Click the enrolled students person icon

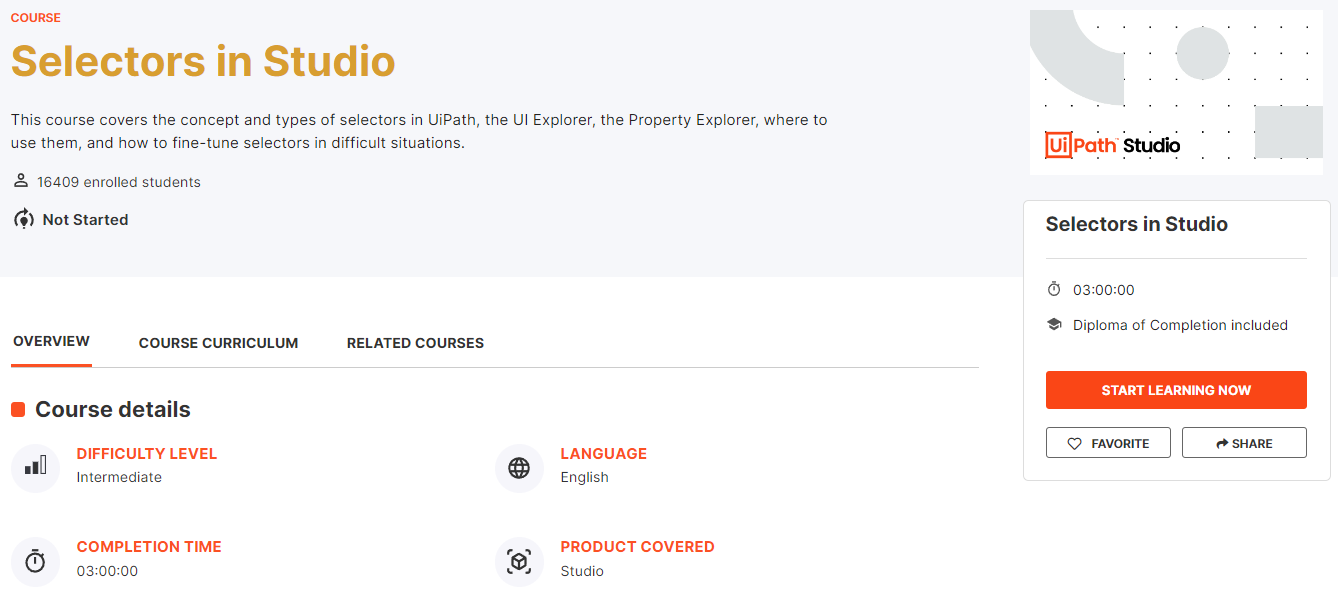tap(20, 181)
